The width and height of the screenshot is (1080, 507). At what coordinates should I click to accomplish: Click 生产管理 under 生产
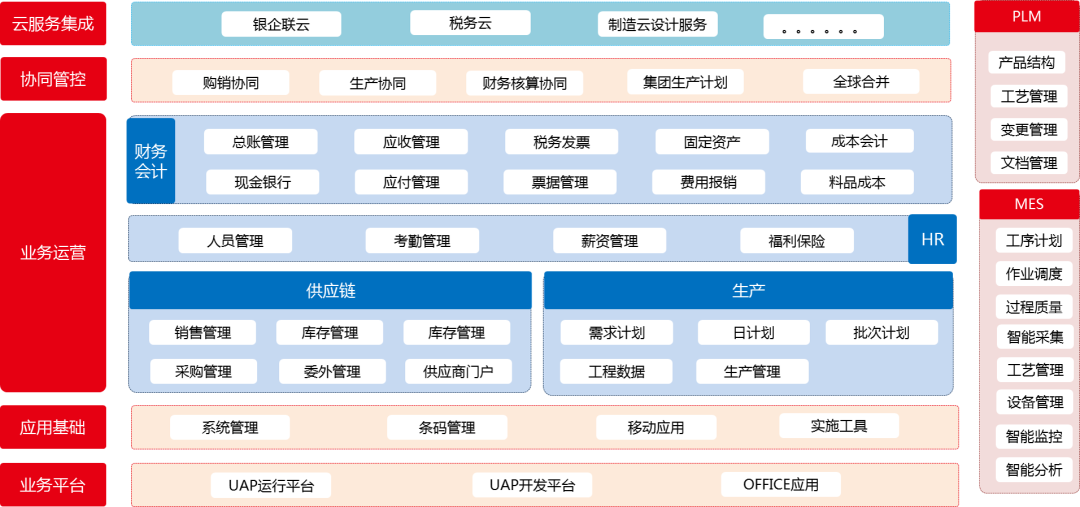[x=752, y=371]
